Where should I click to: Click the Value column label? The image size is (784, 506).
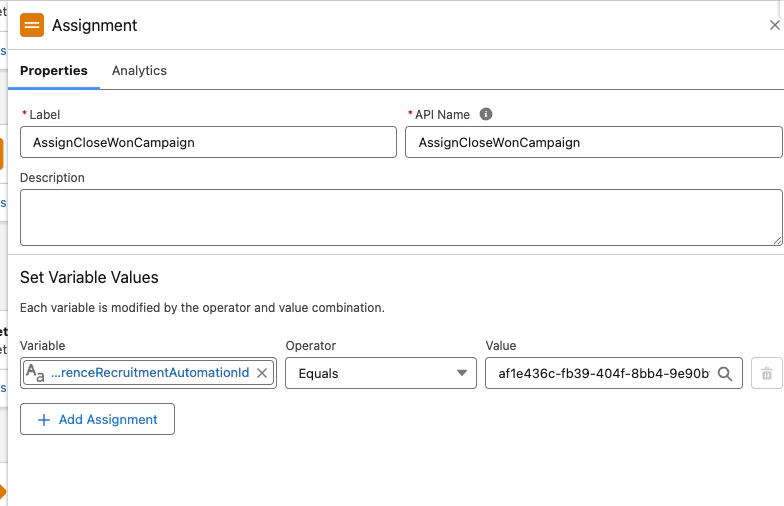(500, 346)
